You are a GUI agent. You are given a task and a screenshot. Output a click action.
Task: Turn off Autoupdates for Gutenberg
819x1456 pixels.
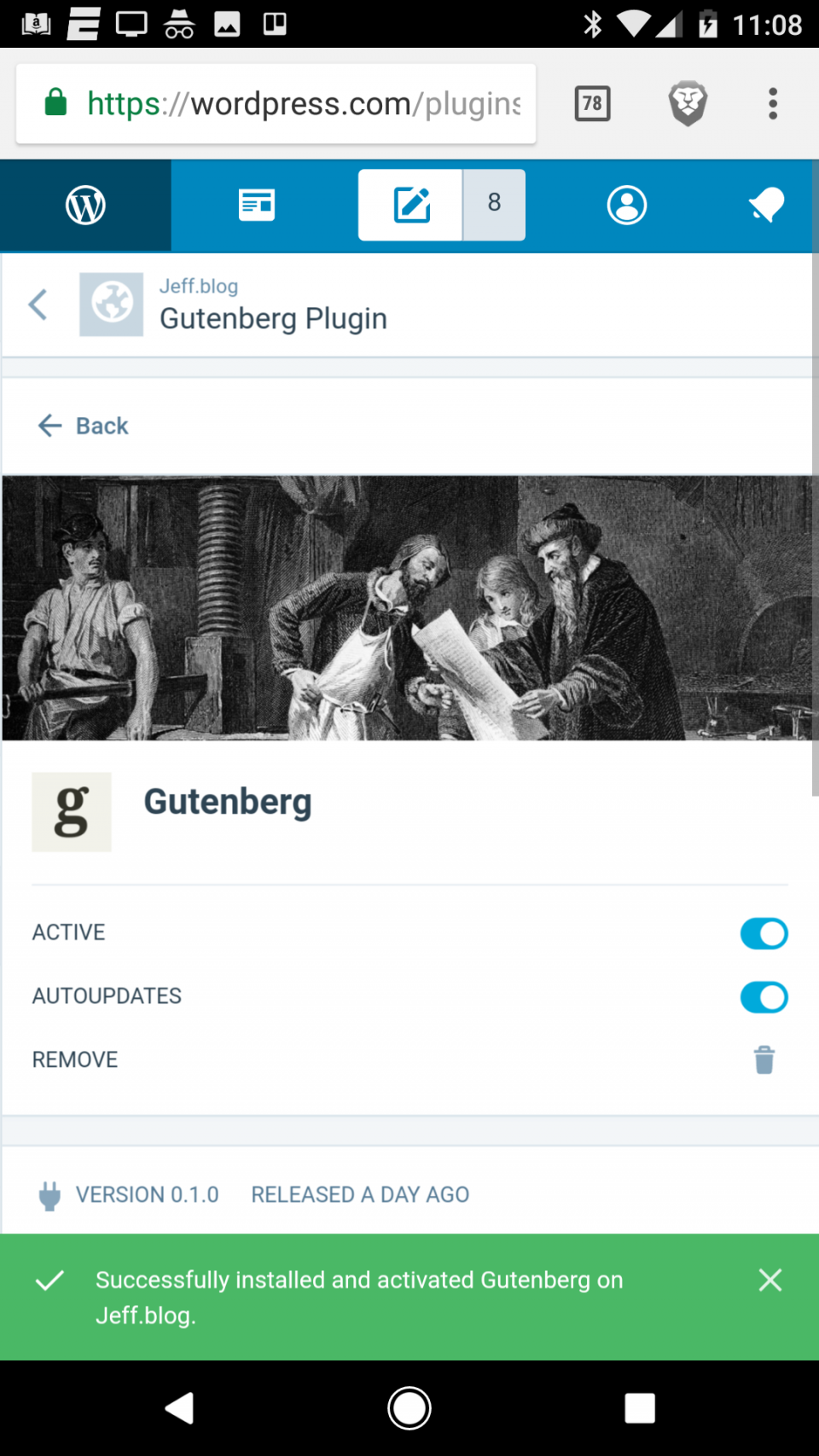[x=764, y=996]
